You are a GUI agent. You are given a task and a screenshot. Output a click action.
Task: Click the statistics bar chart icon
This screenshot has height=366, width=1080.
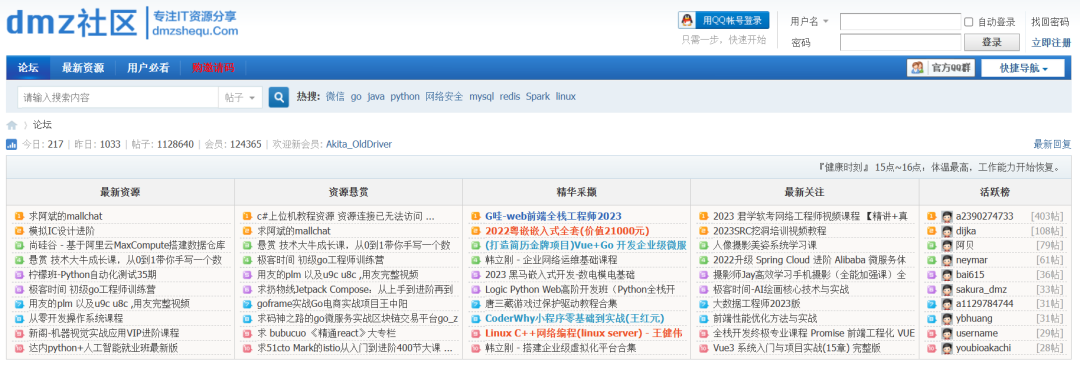click(12, 144)
